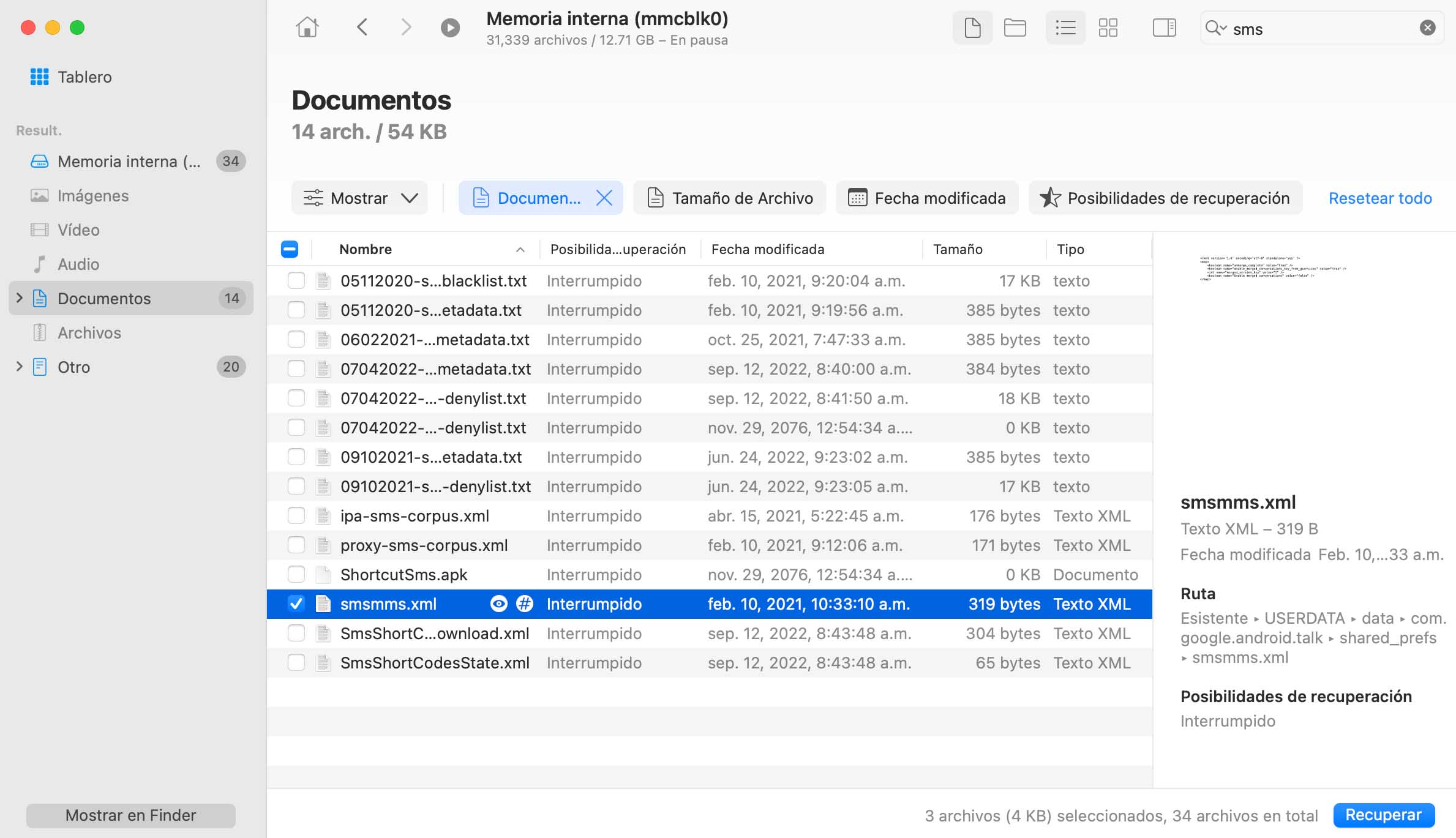
Task: Remove the Documen... filter chip
Action: pos(604,198)
